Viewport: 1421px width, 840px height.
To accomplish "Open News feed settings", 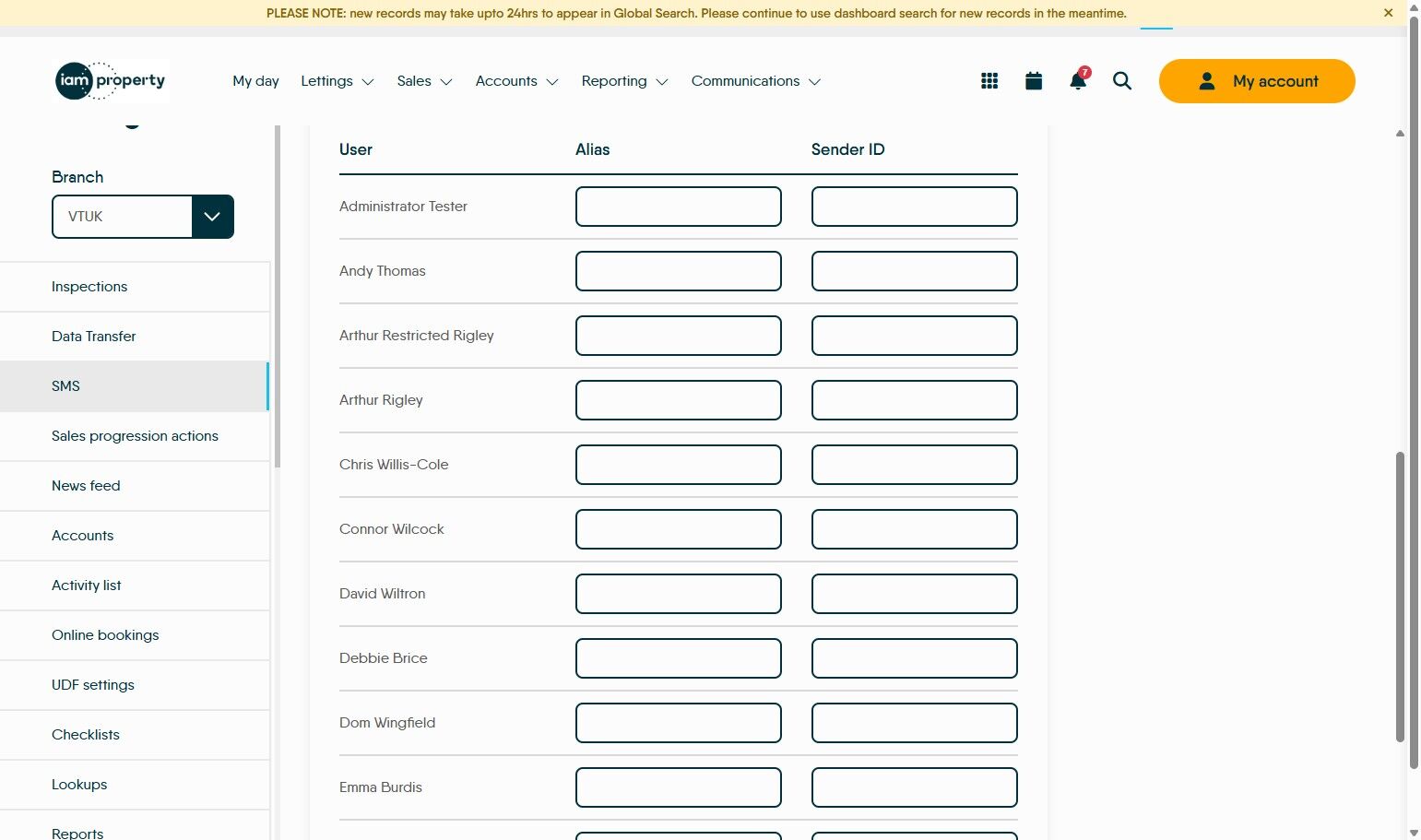I will (135, 486).
